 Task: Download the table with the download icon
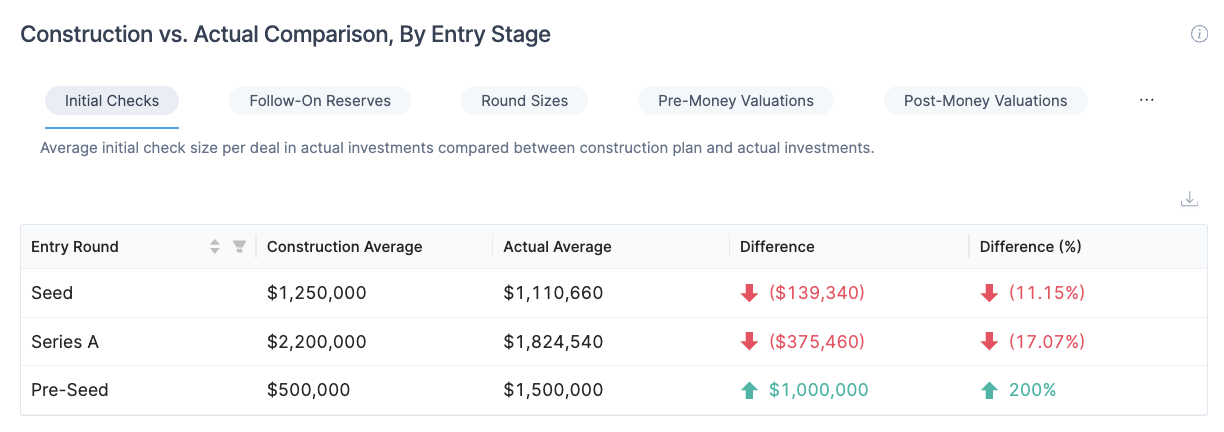pos(1189,199)
